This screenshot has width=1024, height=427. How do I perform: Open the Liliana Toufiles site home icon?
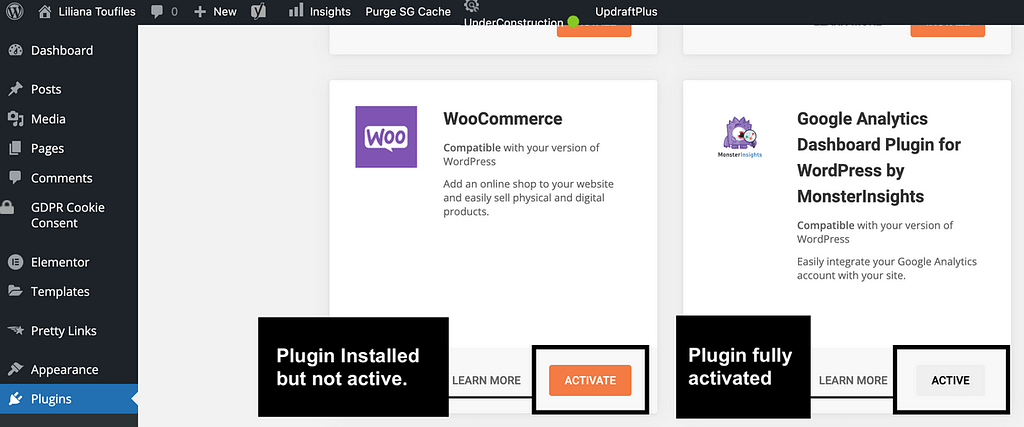click(x=44, y=11)
